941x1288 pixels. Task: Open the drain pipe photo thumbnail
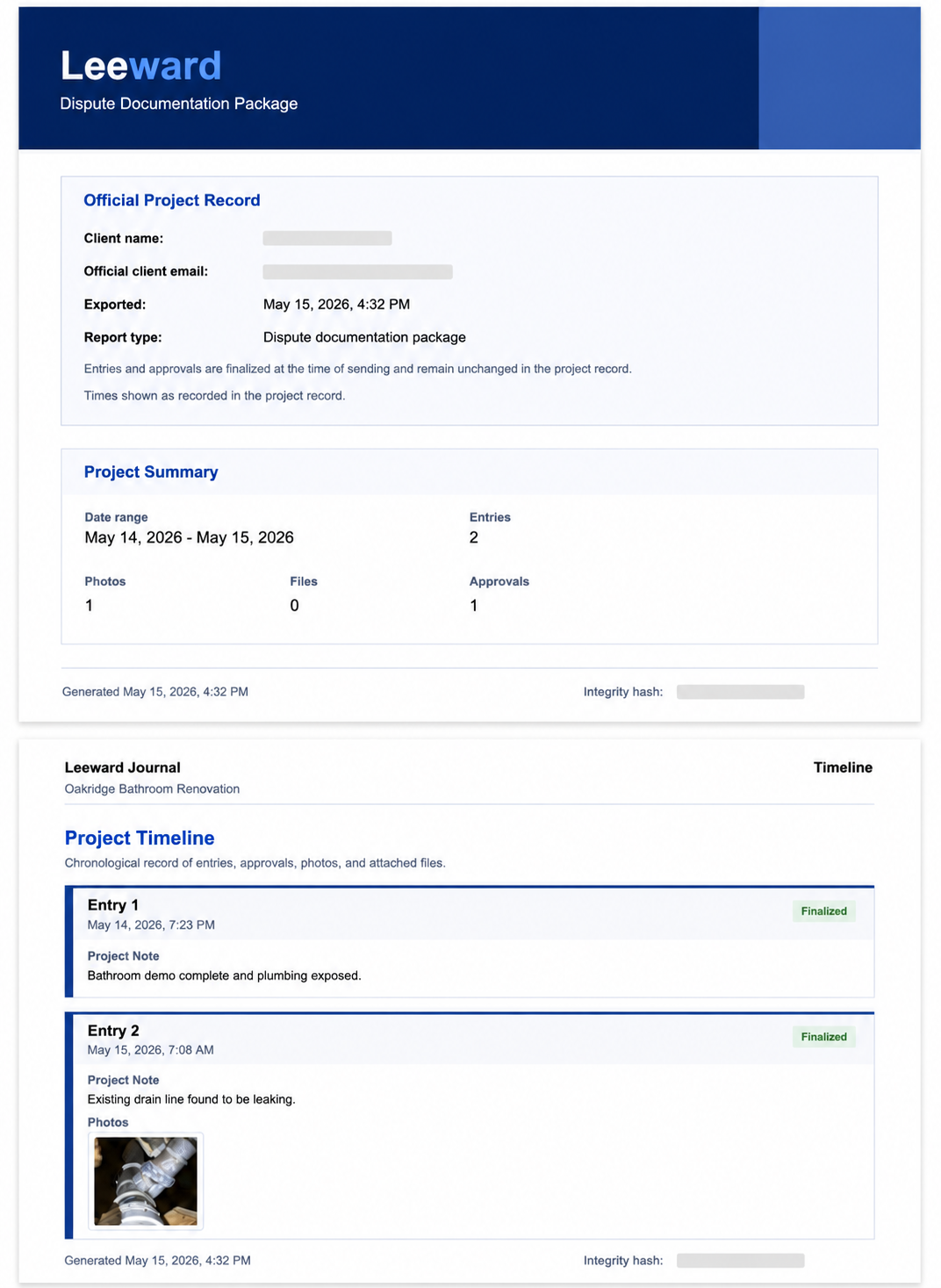146,1181
